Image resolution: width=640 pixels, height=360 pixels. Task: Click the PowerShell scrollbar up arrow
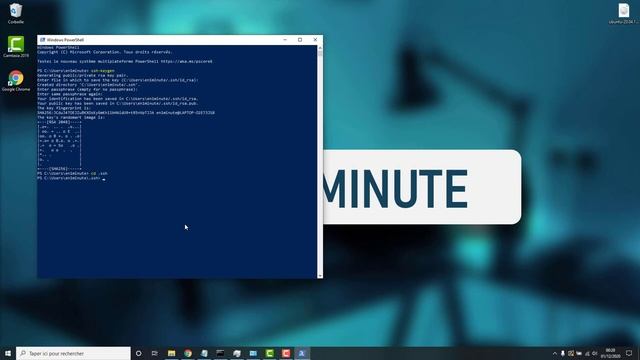pos(320,48)
